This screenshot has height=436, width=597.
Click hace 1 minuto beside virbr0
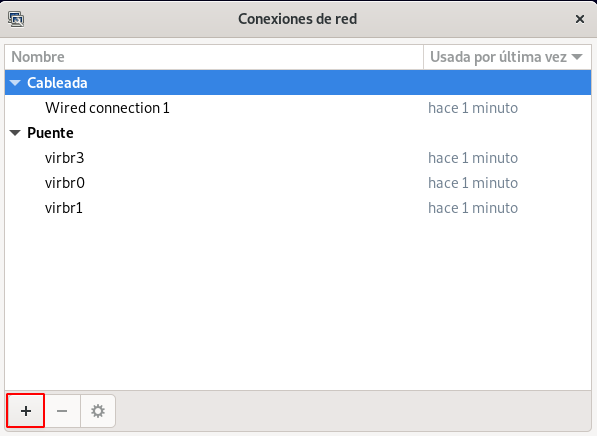pos(473,183)
